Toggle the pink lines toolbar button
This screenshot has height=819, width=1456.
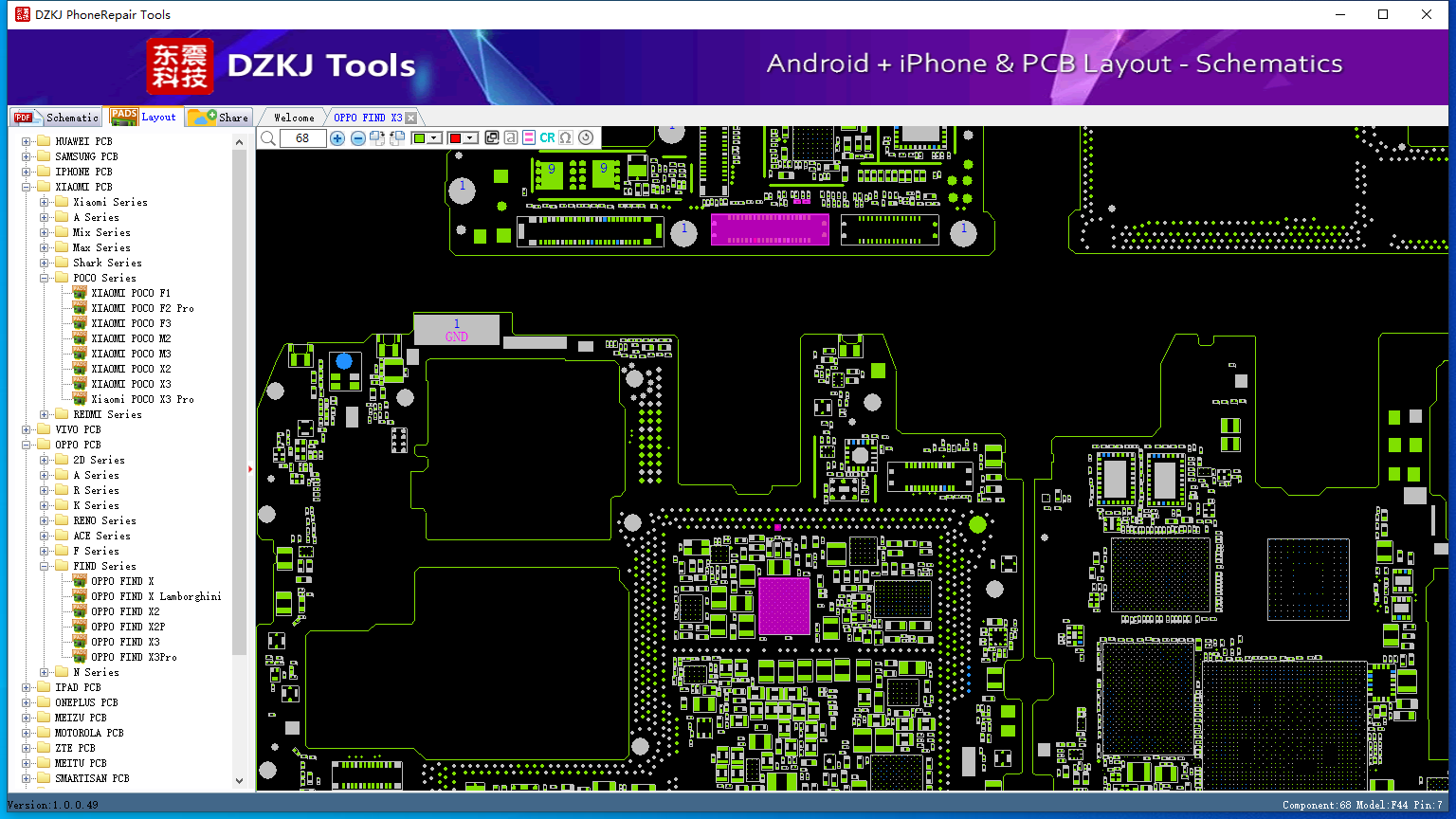click(529, 137)
